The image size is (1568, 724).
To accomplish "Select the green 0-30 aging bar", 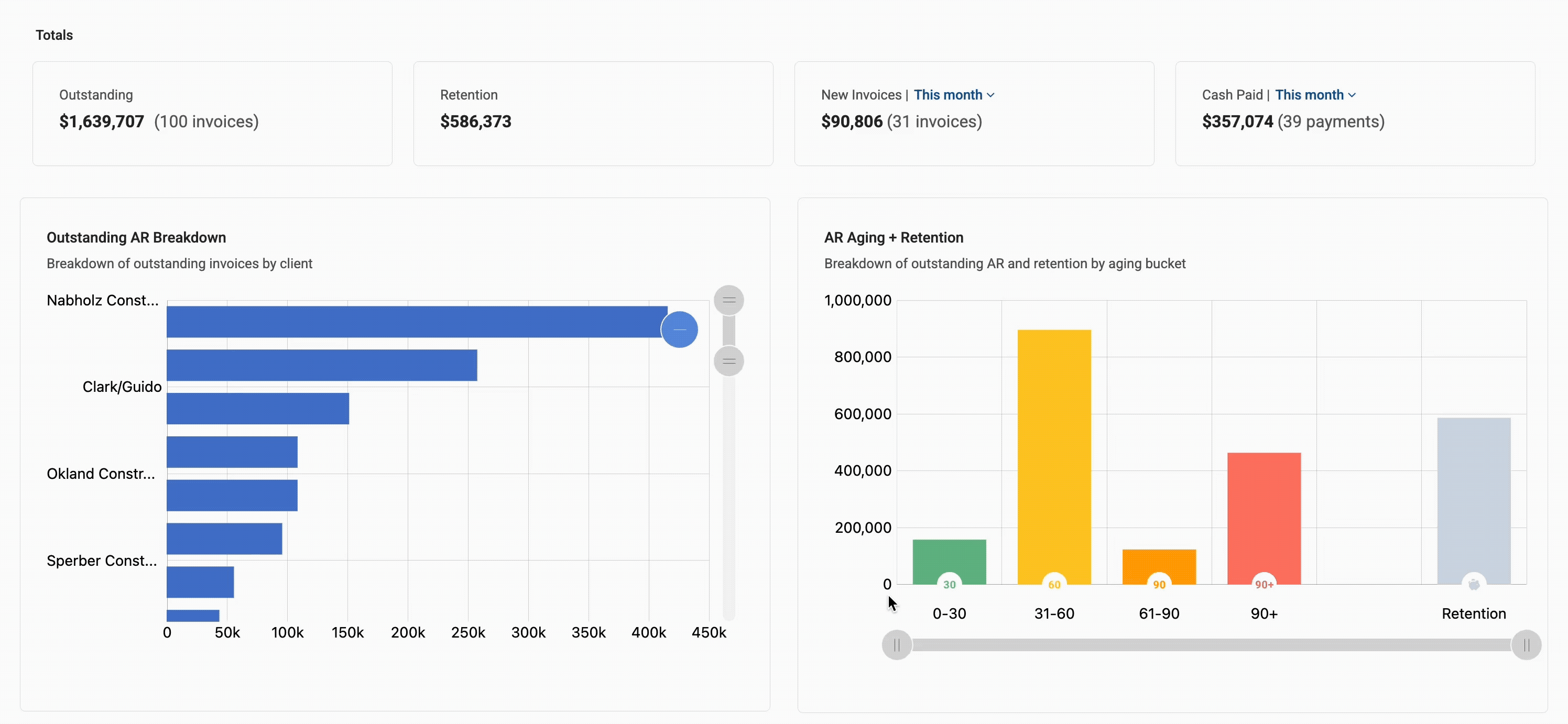I will (x=949, y=562).
